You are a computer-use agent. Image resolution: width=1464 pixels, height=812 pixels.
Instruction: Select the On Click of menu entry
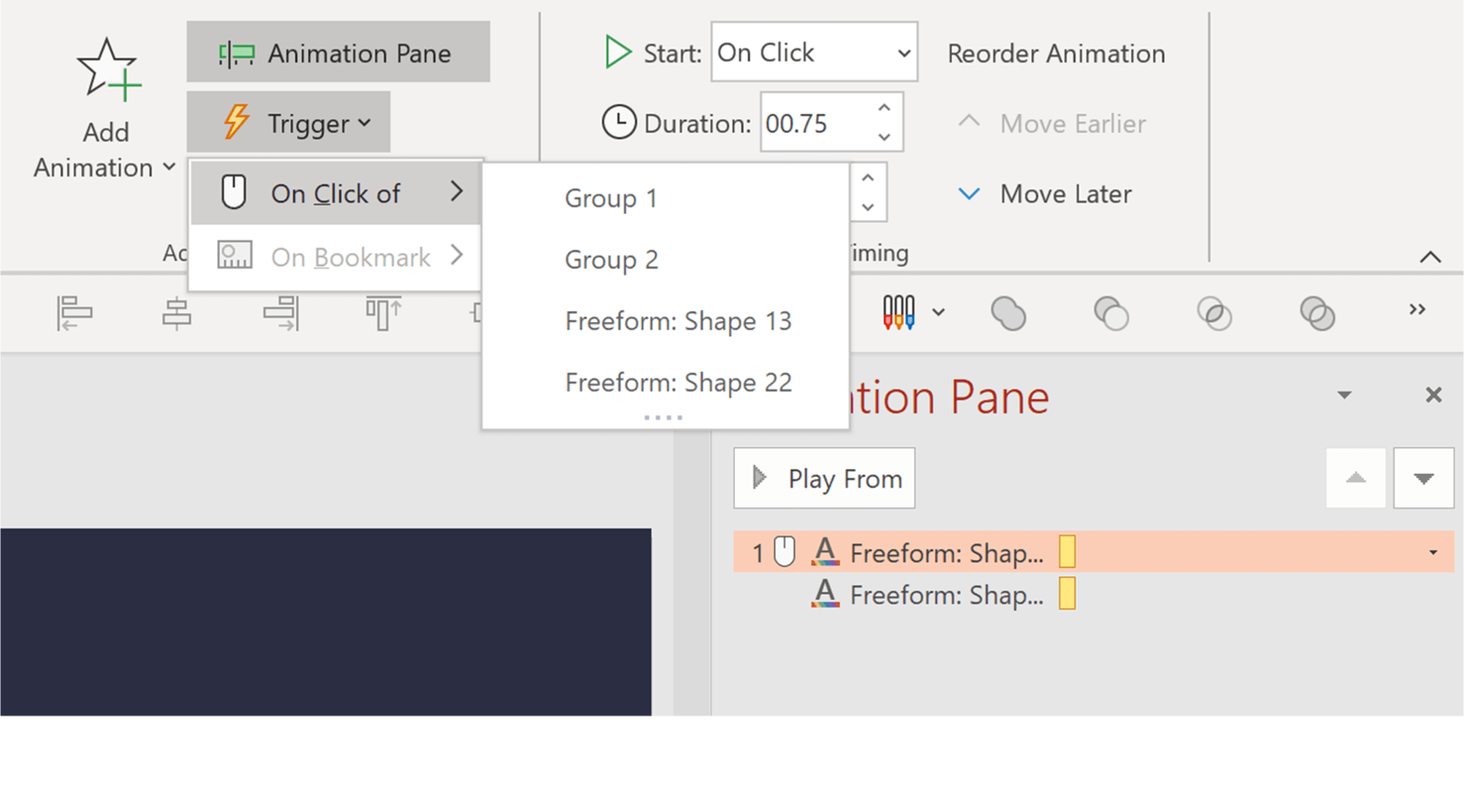click(x=336, y=193)
